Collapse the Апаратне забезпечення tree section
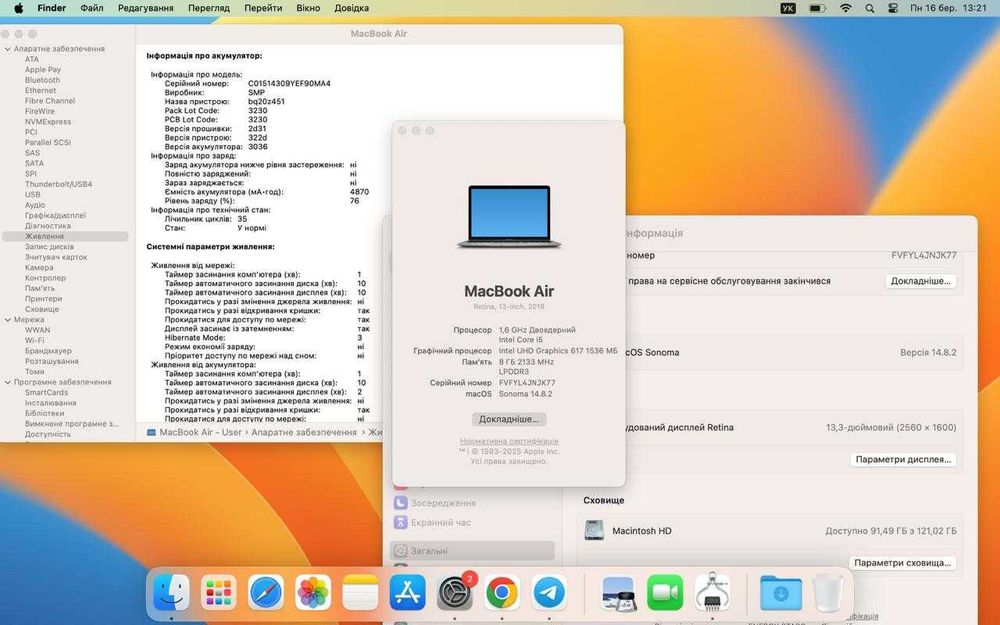The image size is (1000, 625). coord(8,48)
